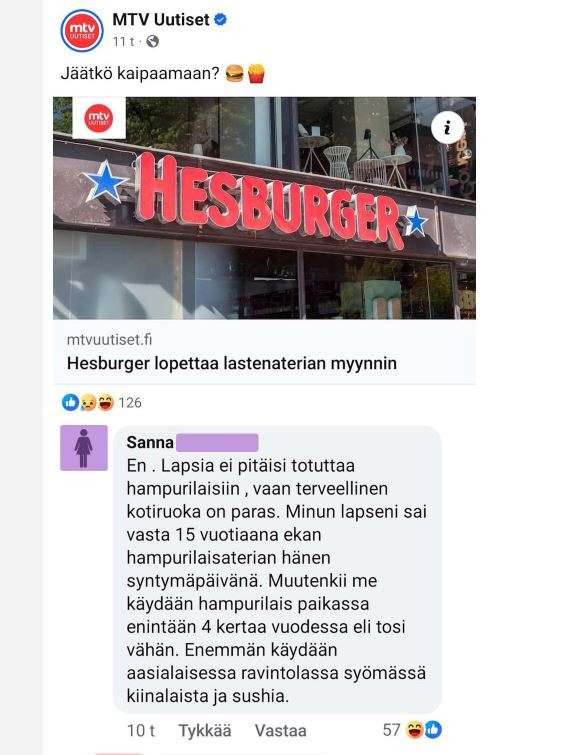View the 126 reactions list
This screenshot has width=578, height=755.
[x=130, y=403]
